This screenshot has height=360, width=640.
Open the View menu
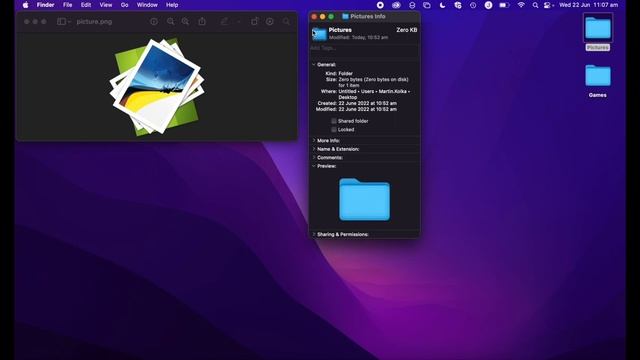[106, 5]
